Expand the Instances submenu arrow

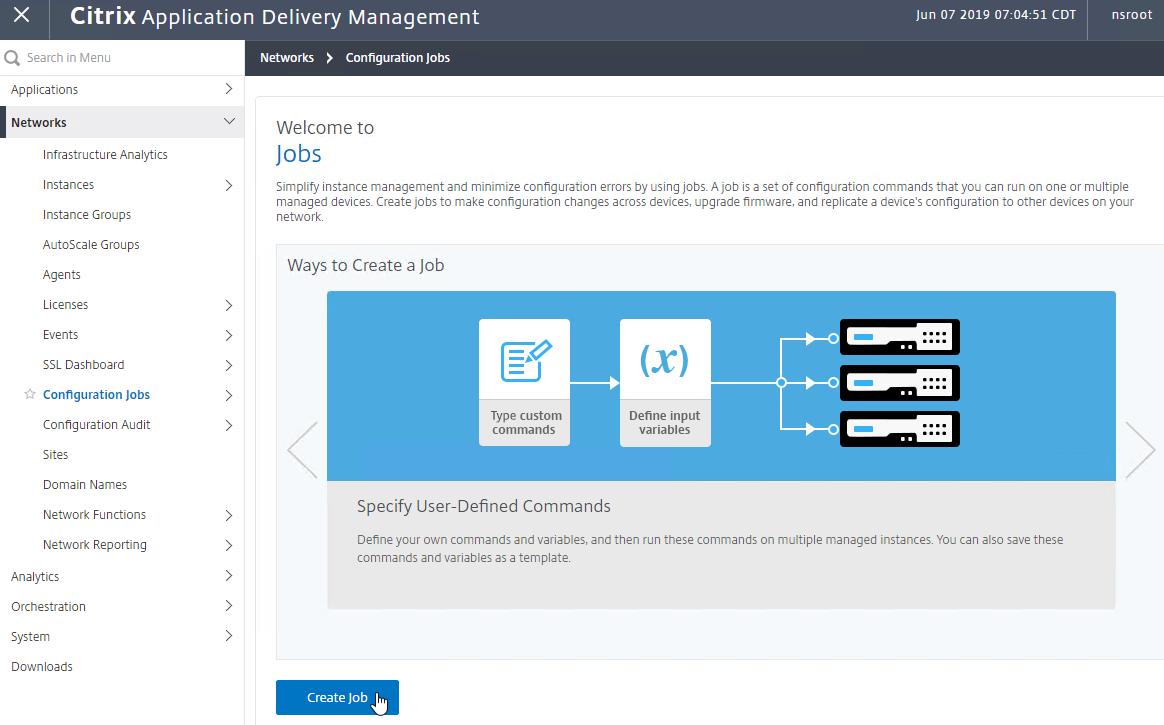[229, 186]
